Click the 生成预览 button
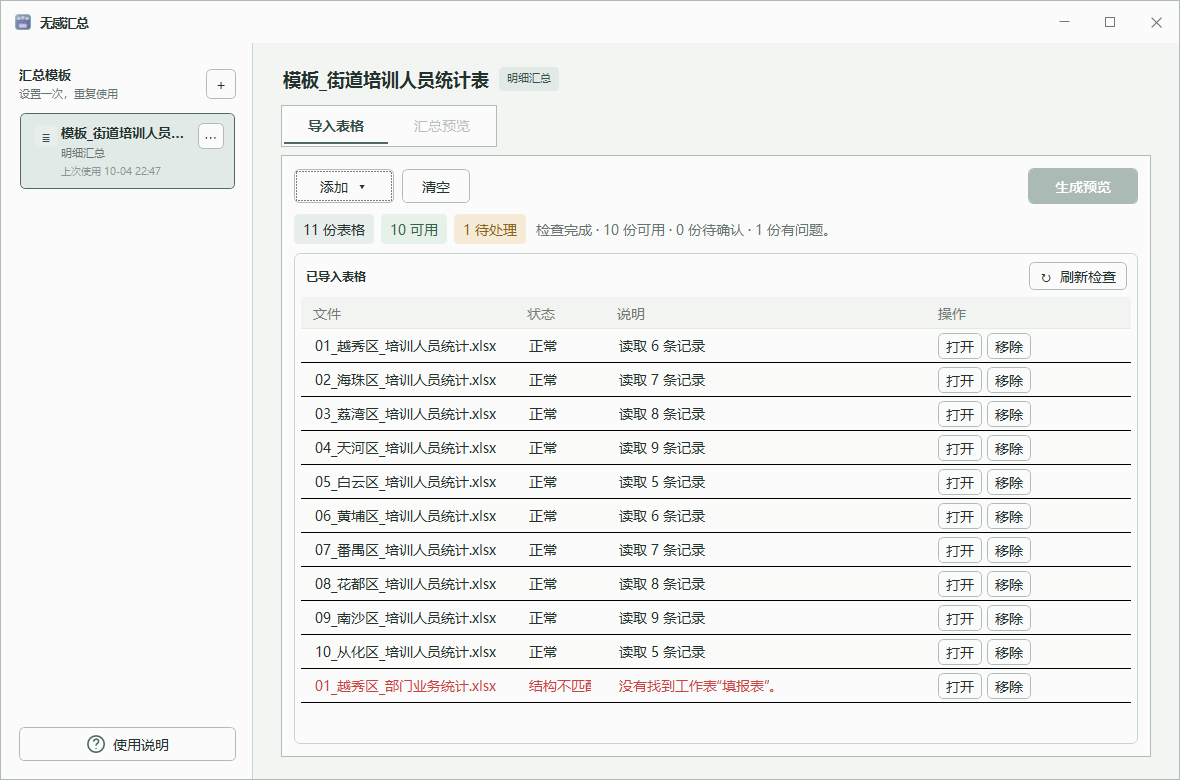The width and height of the screenshot is (1180, 780). tap(1082, 187)
